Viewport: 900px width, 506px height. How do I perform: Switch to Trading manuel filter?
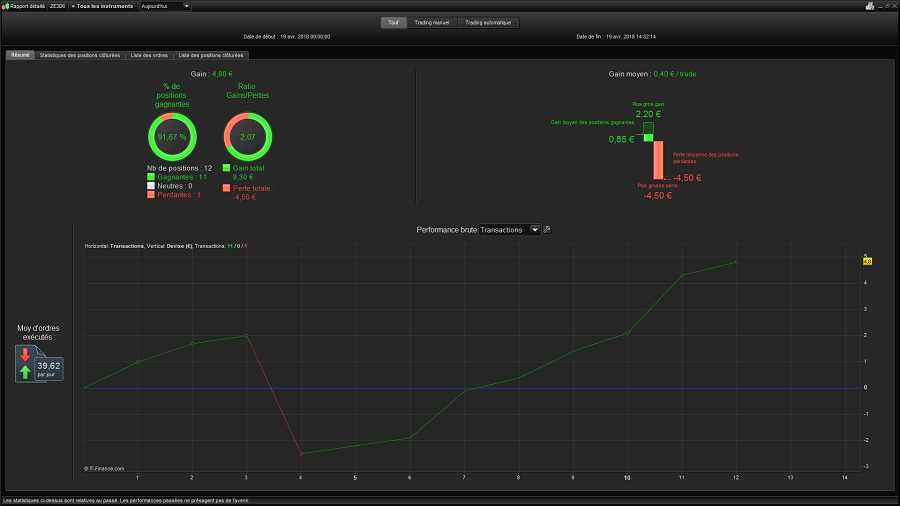click(432, 22)
